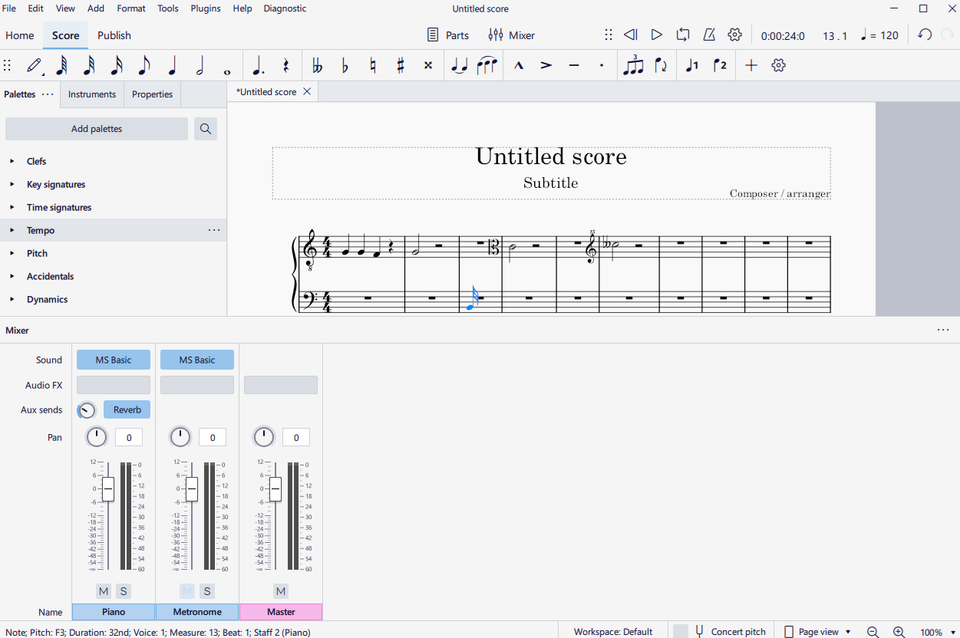This screenshot has height=638, width=960.
Task: Open the Plugins menu
Action: [205, 8]
